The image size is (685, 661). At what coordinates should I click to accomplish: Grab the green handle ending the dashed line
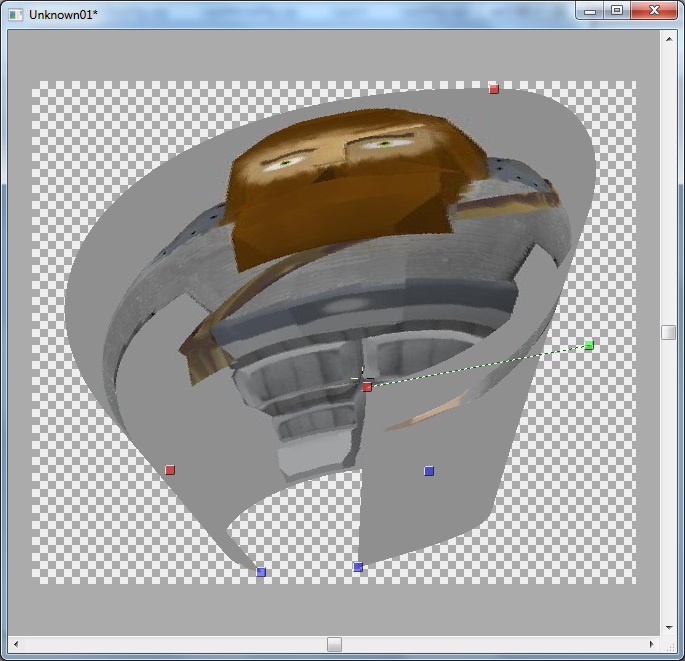pos(589,345)
